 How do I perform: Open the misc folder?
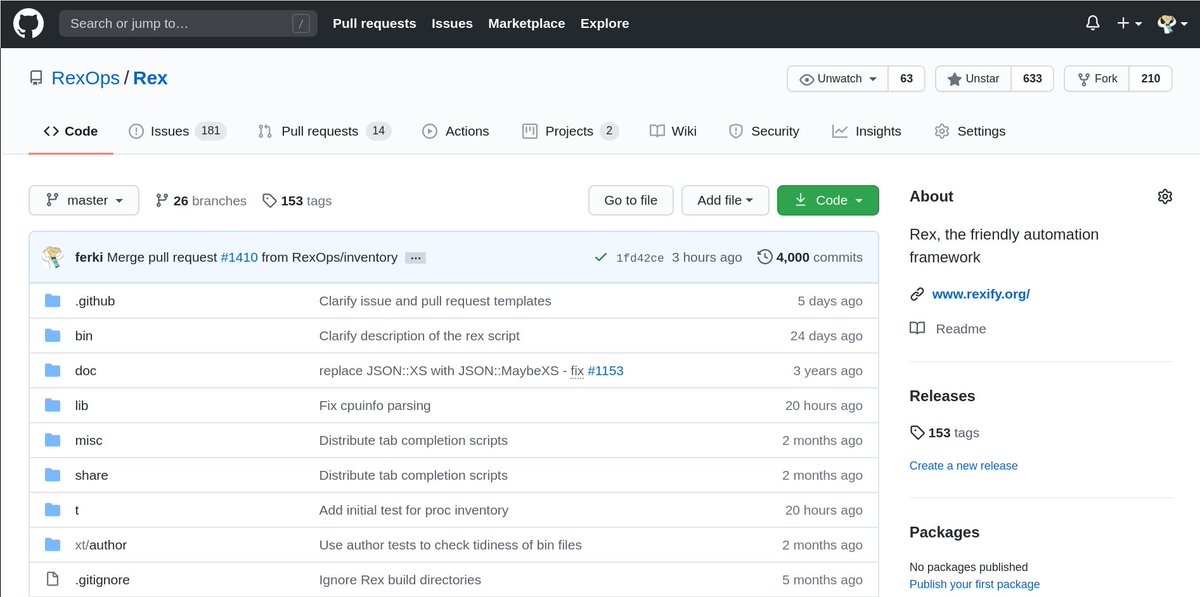[89, 441]
